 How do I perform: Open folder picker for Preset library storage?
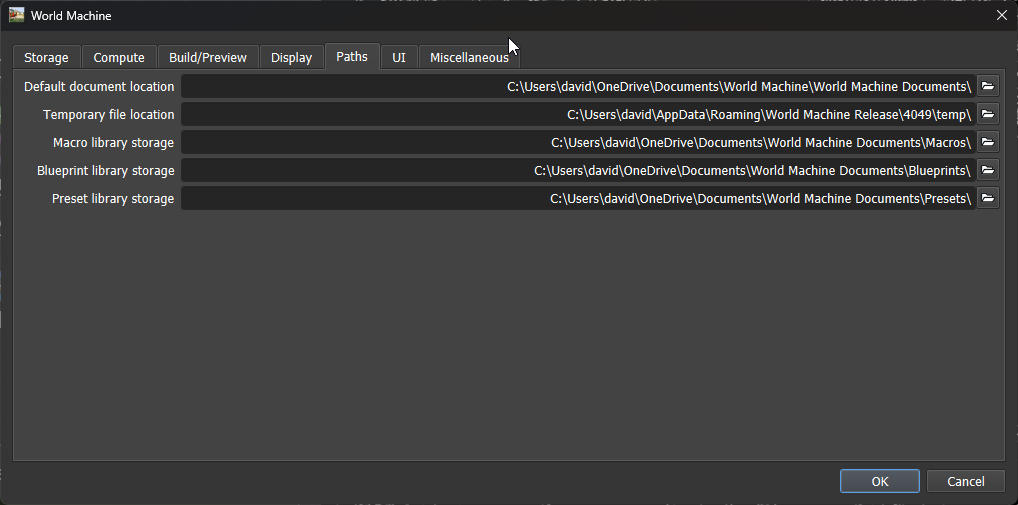(988, 198)
